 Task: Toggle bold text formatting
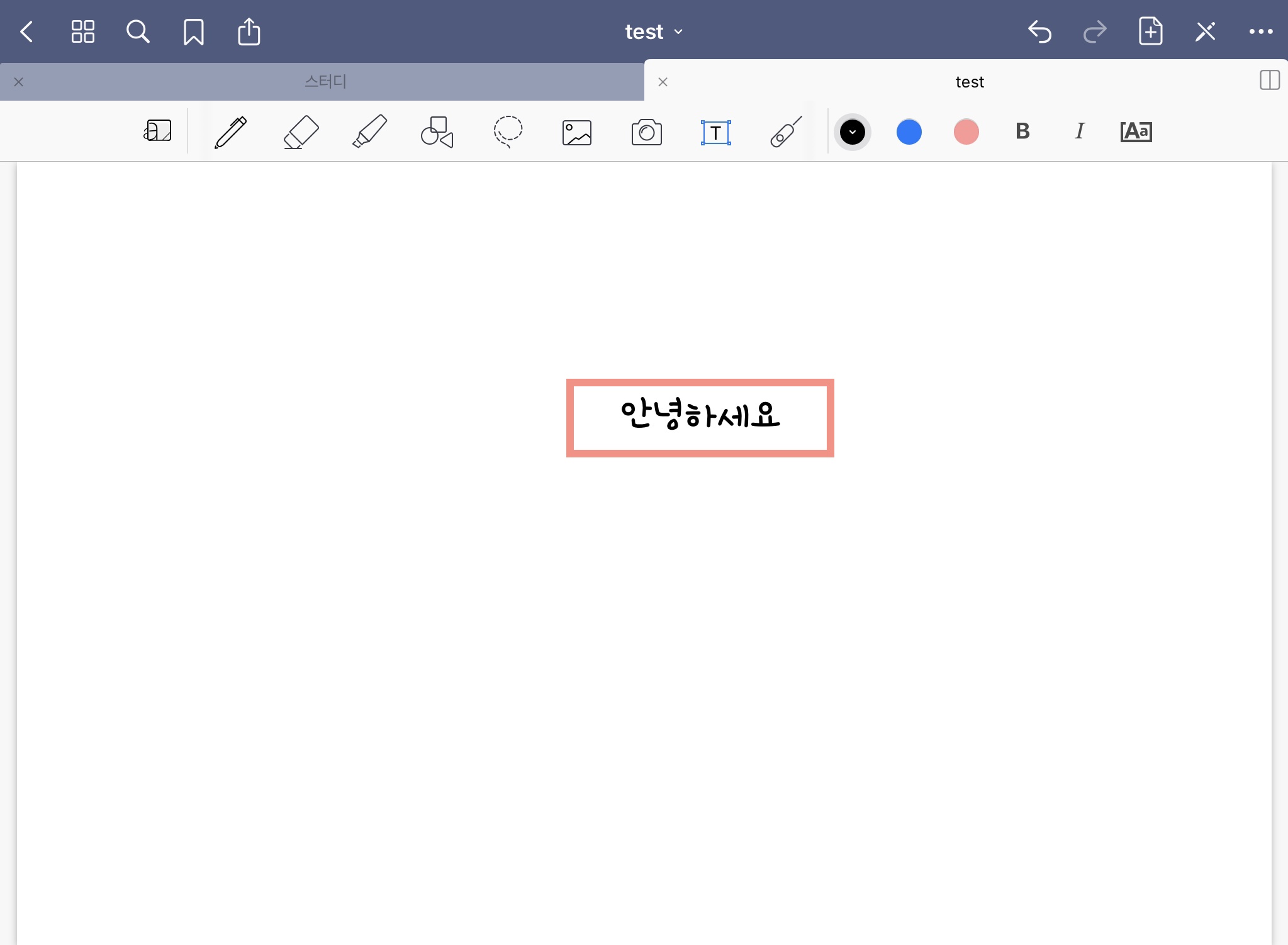point(1022,131)
